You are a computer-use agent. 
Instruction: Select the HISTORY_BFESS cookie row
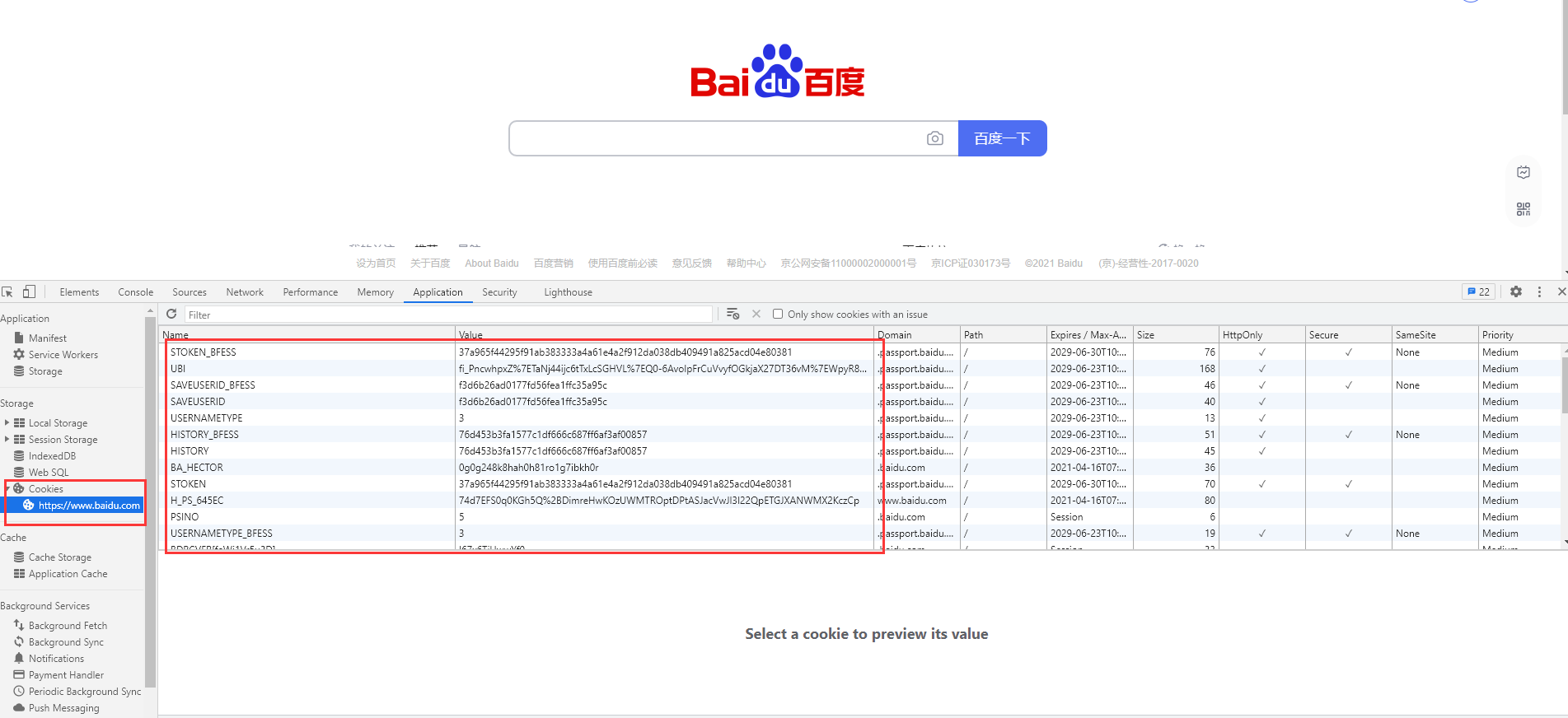[861, 434]
